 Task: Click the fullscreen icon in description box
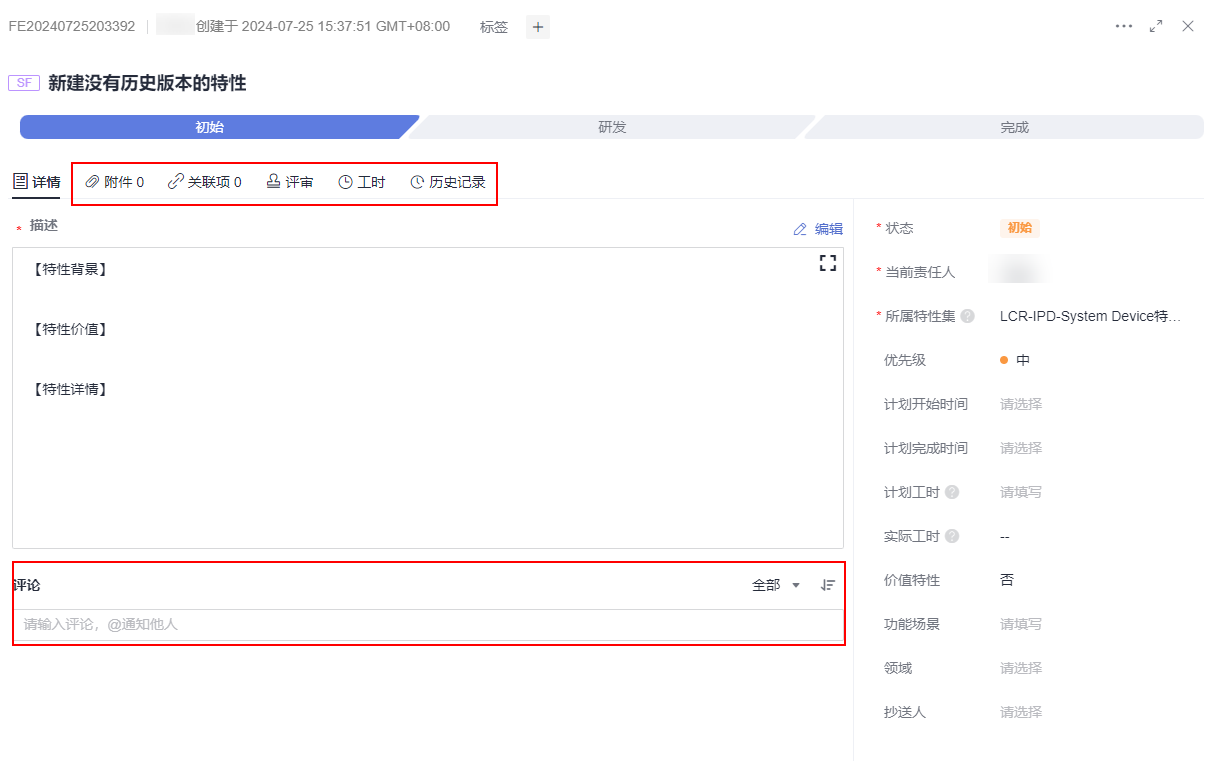[827, 263]
